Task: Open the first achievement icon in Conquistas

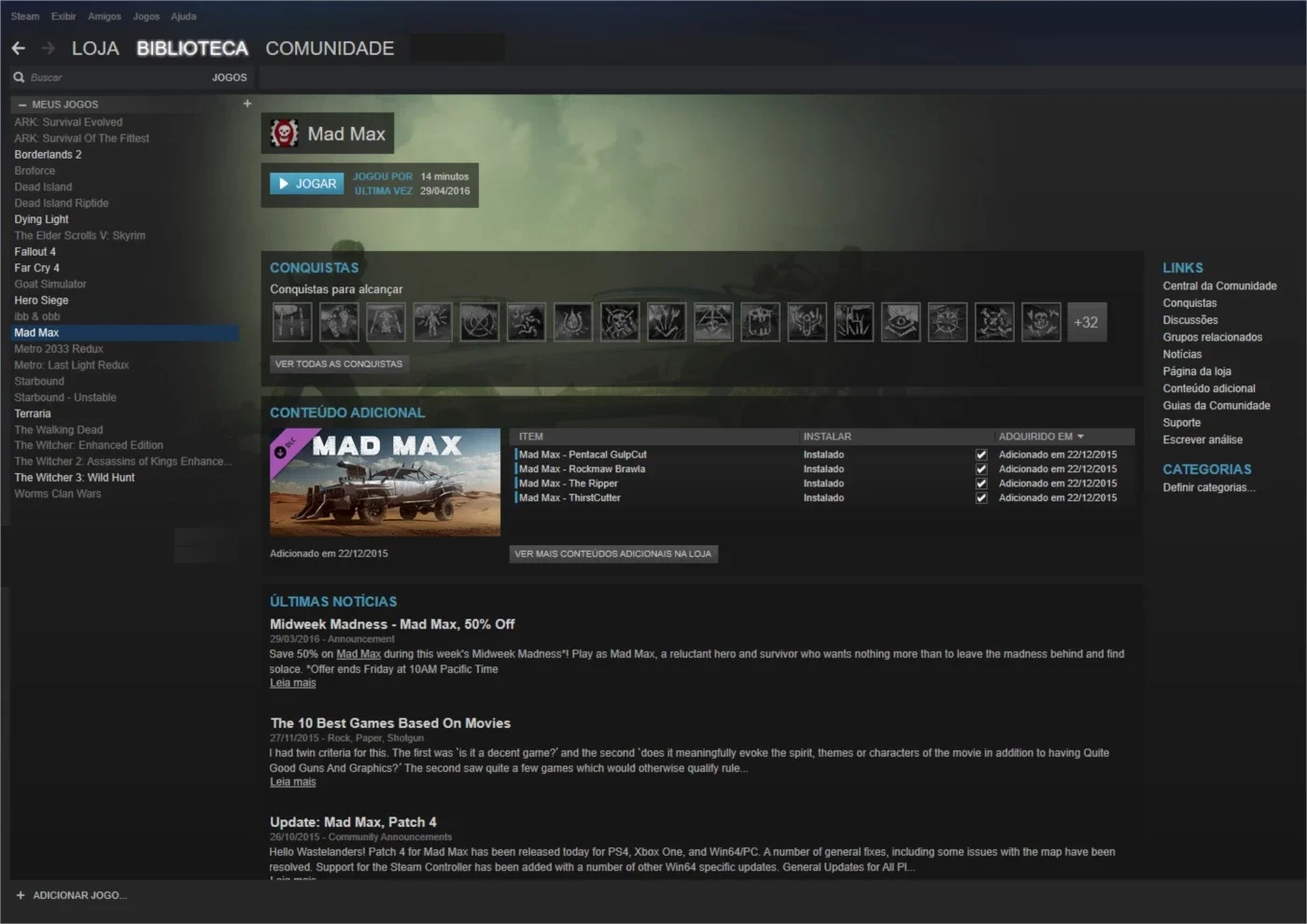Action: coord(292,322)
